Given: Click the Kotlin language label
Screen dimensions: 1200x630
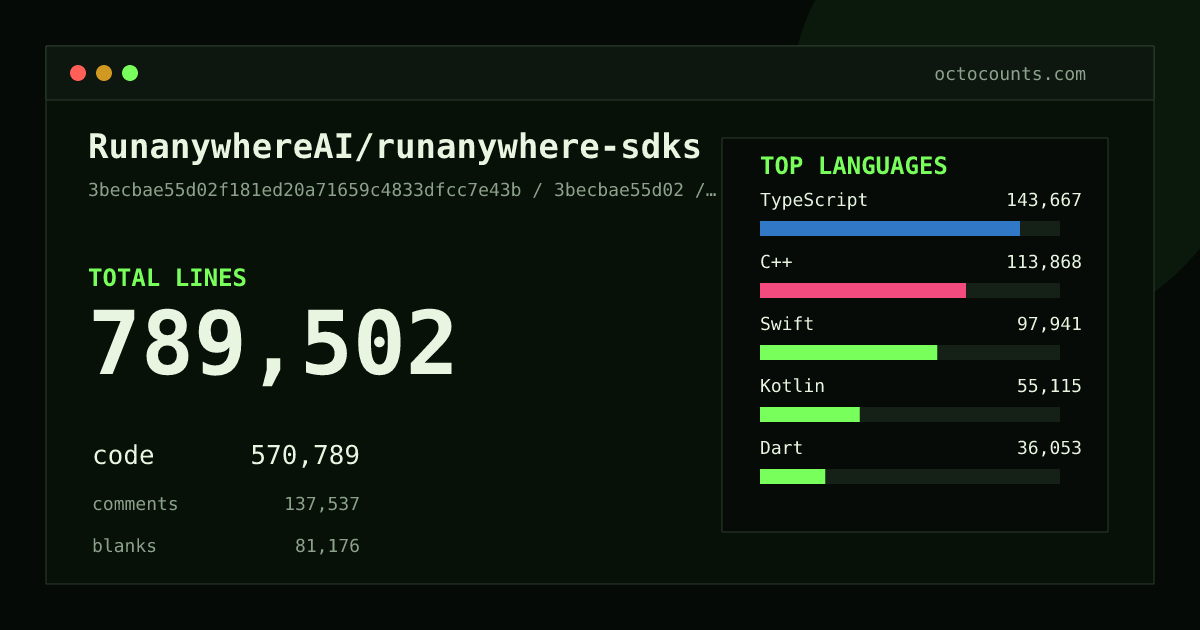Looking at the screenshot, I should [792, 386].
